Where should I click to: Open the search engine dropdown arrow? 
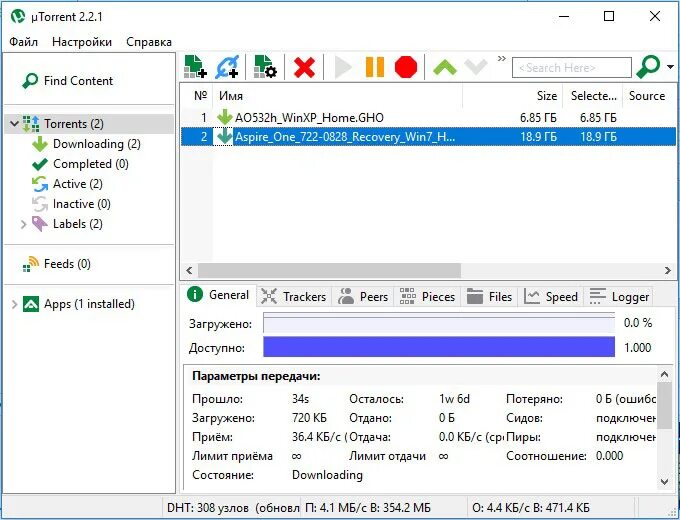point(670,67)
